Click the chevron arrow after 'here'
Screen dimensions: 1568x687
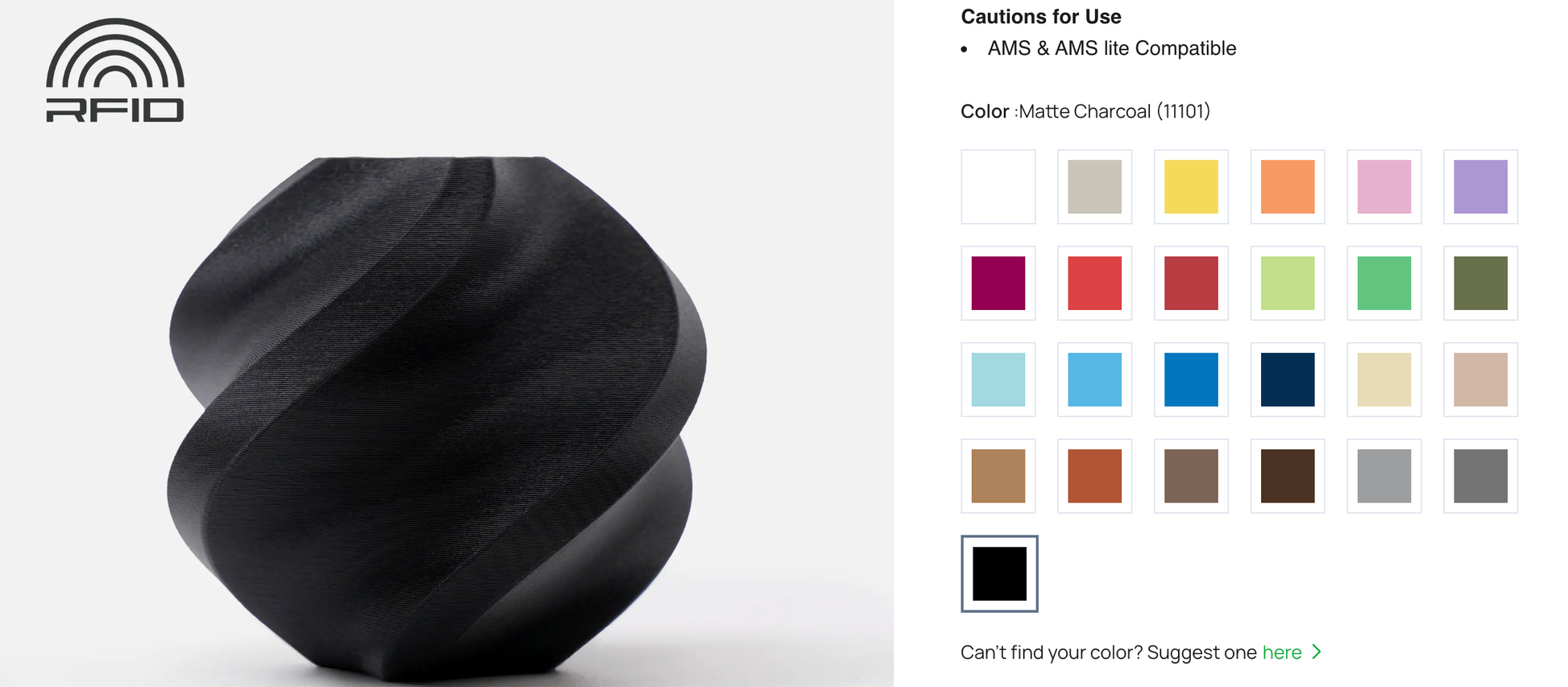click(x=1317, y=652)
